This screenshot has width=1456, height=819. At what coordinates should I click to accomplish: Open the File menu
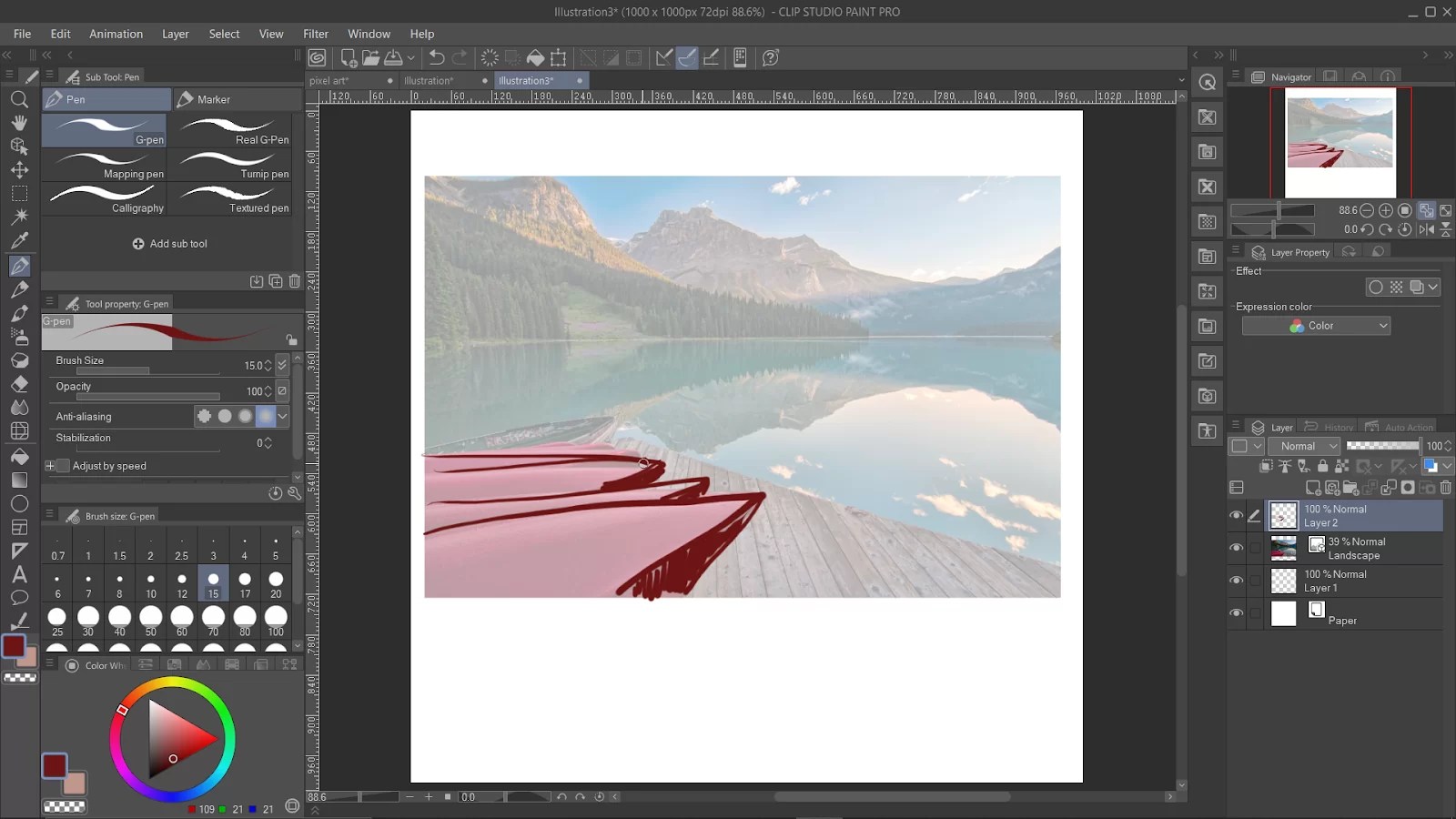click(x=23, y=34)
